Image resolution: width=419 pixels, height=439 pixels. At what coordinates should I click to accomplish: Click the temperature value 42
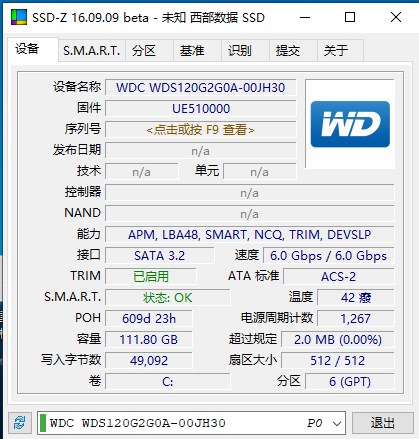356,298
